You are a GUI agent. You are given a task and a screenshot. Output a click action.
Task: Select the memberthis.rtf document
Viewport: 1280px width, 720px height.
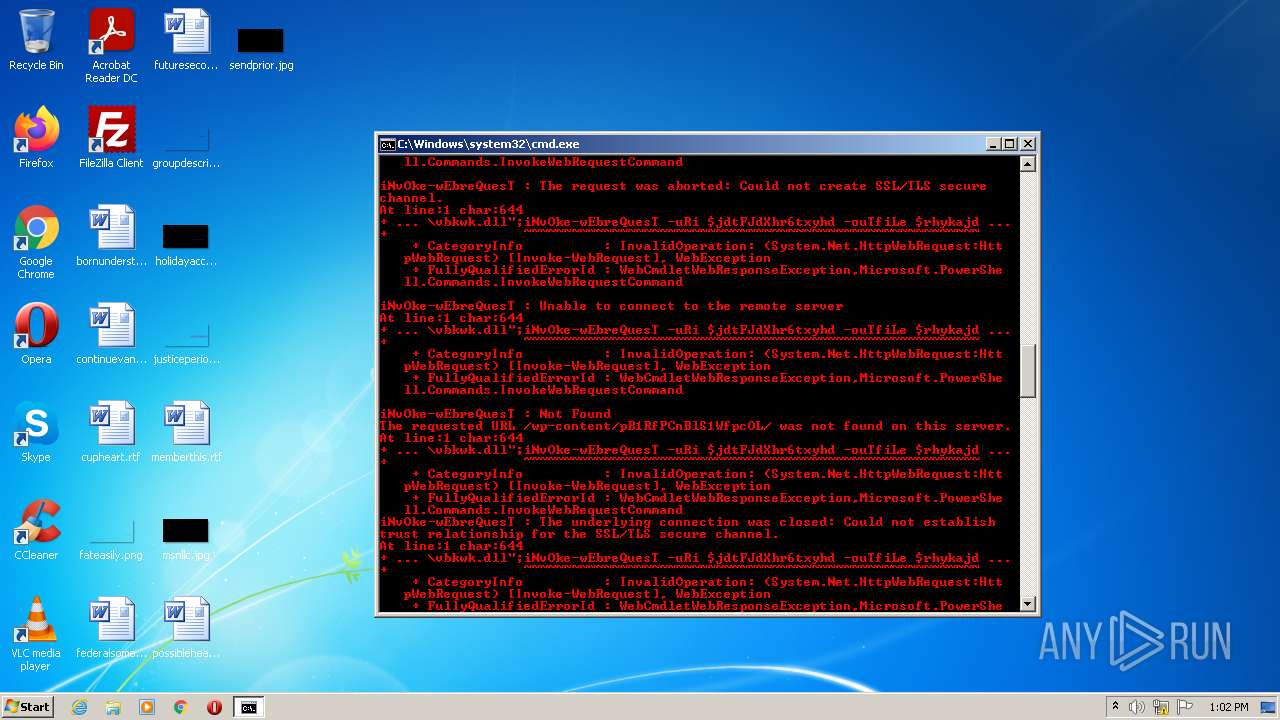[x=186, y=432]
